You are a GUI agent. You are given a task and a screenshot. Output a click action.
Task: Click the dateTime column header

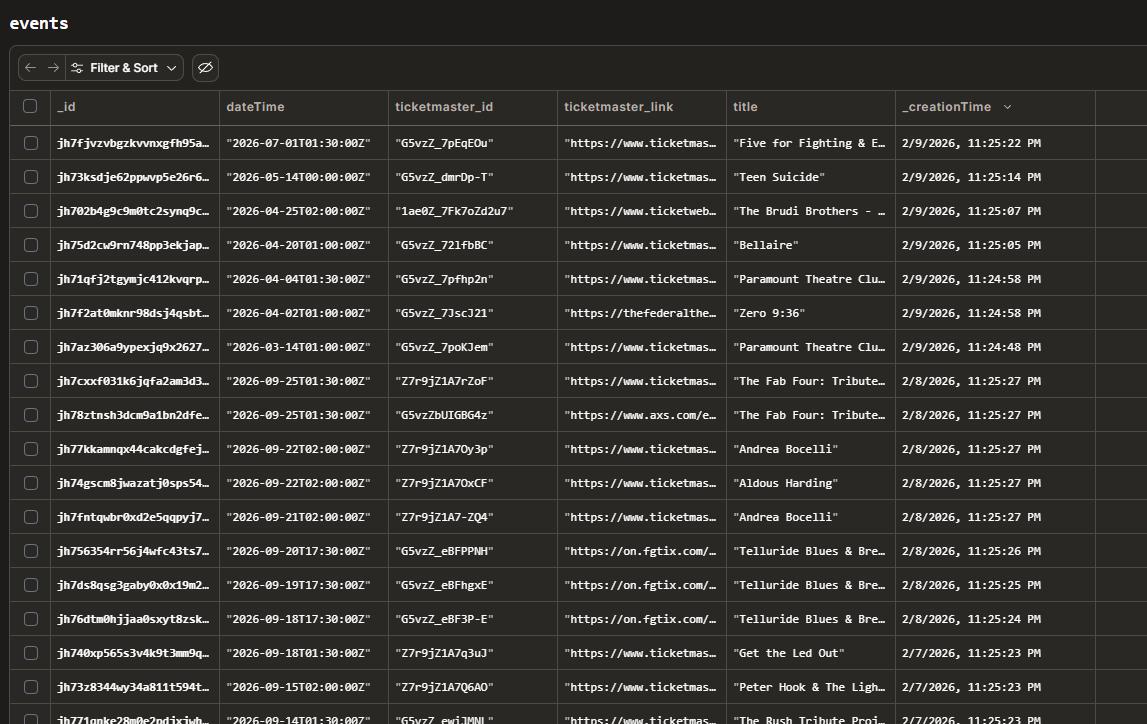point(304,108)
